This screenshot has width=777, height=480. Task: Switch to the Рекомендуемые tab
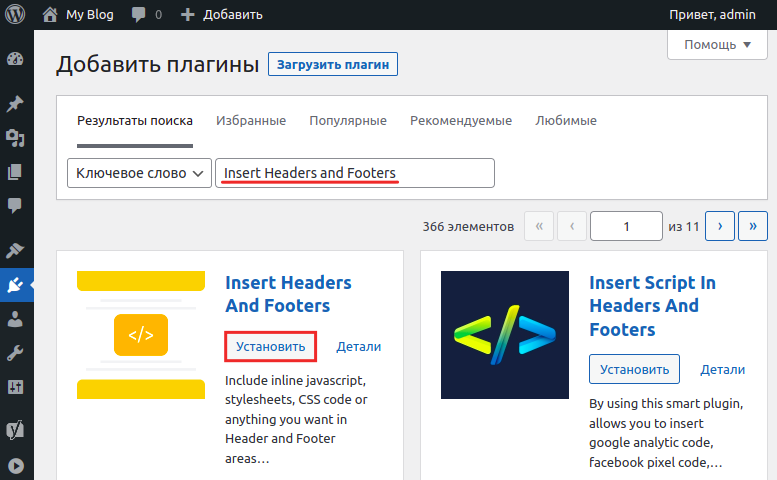[x=461, y=120]
